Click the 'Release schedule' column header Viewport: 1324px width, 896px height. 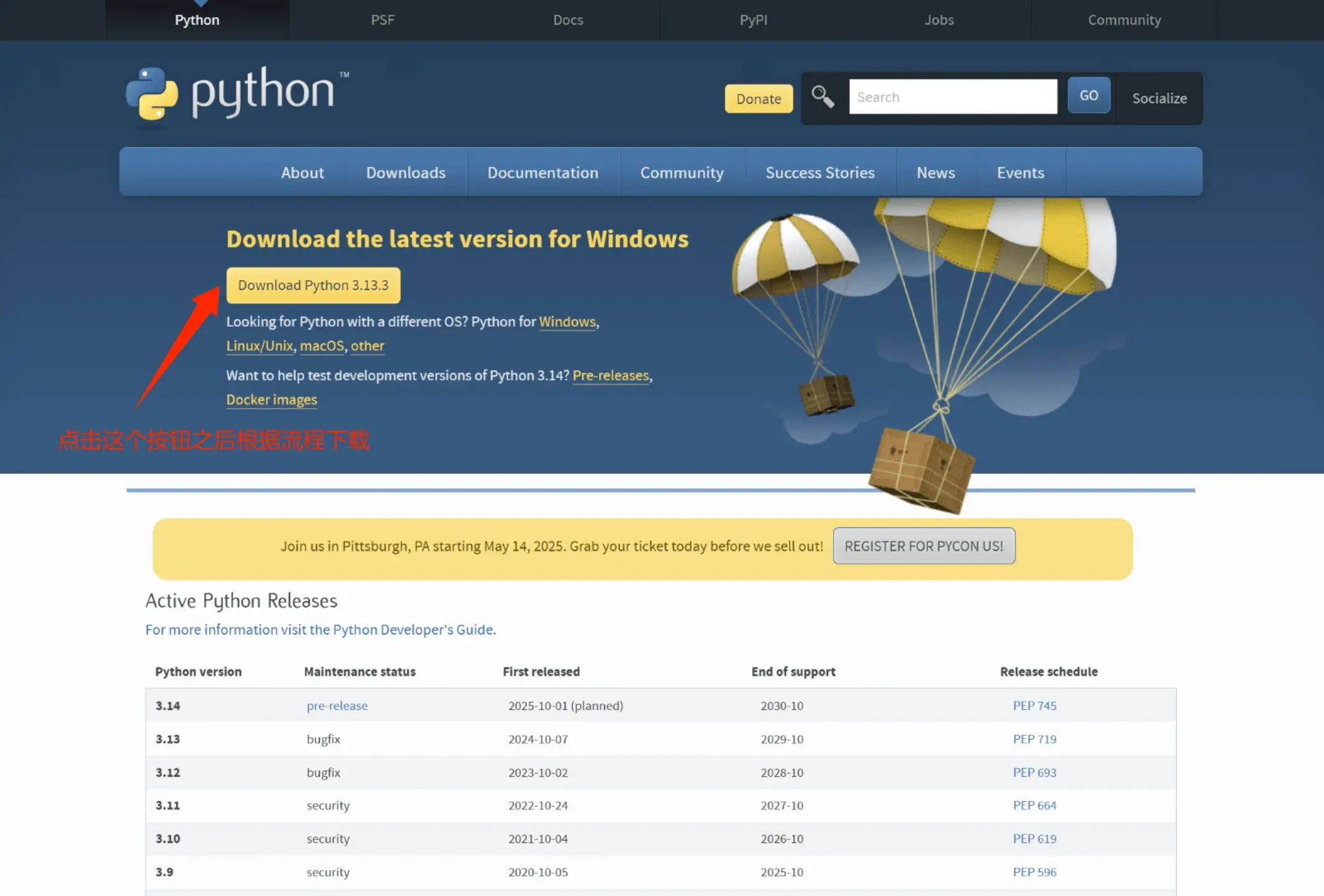(x=1049, y=672)
